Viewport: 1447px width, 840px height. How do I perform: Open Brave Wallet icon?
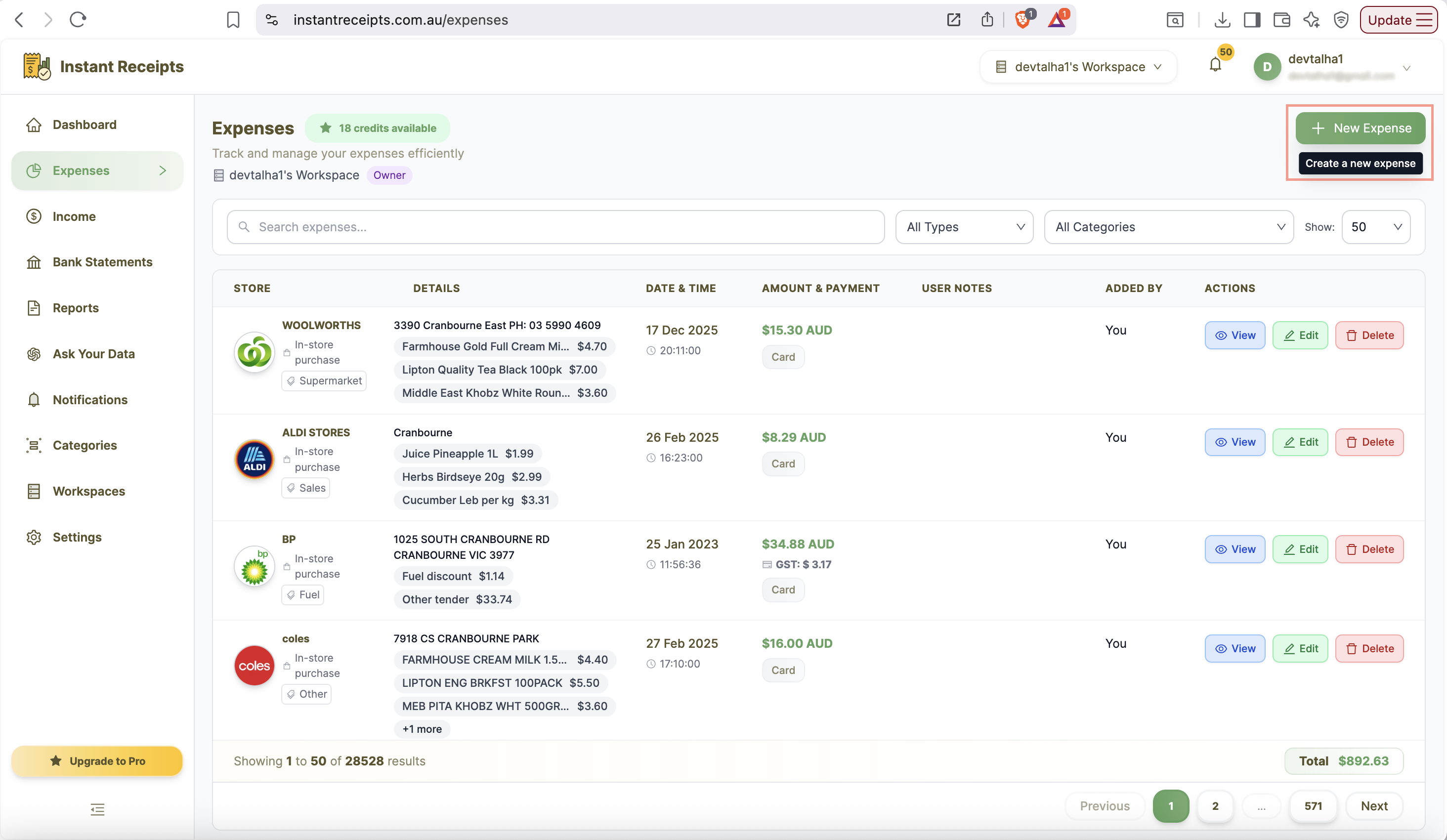(x=1281, y=20)
